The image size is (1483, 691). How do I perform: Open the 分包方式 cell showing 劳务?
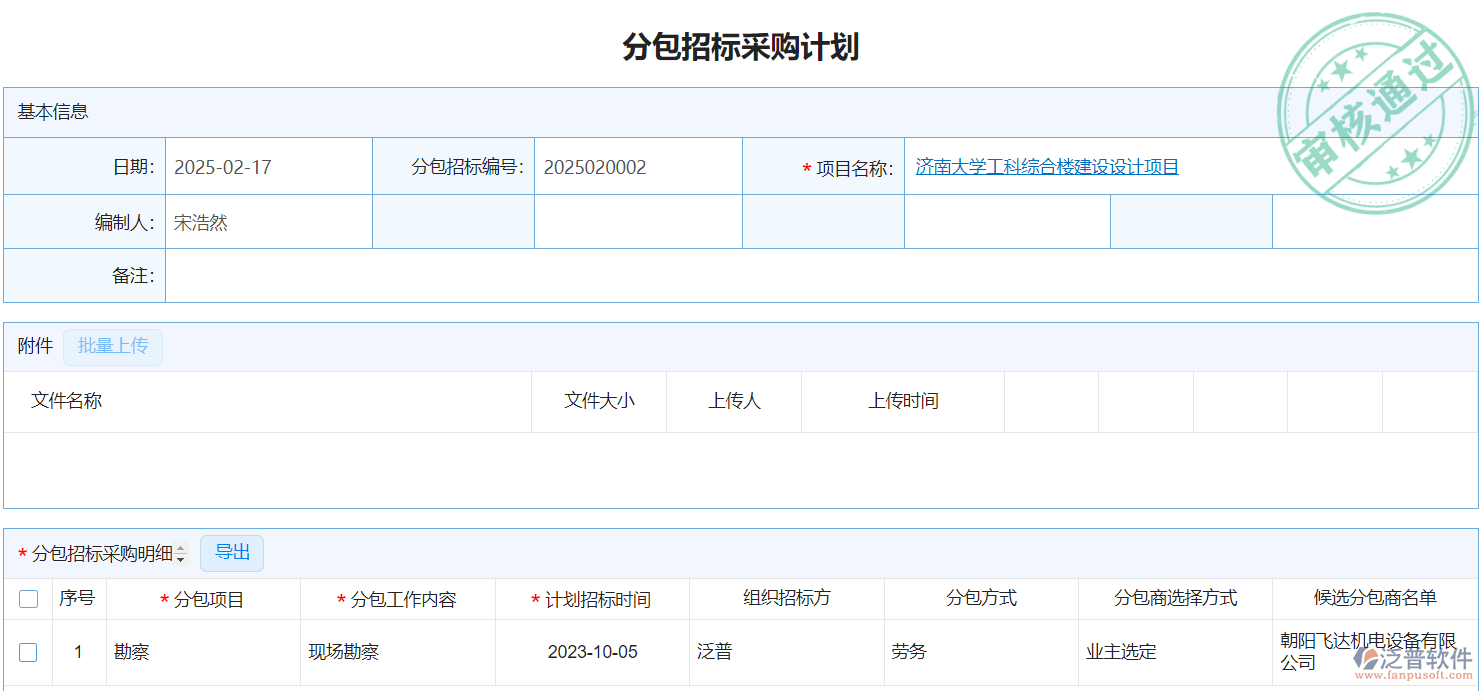[980, 652]
